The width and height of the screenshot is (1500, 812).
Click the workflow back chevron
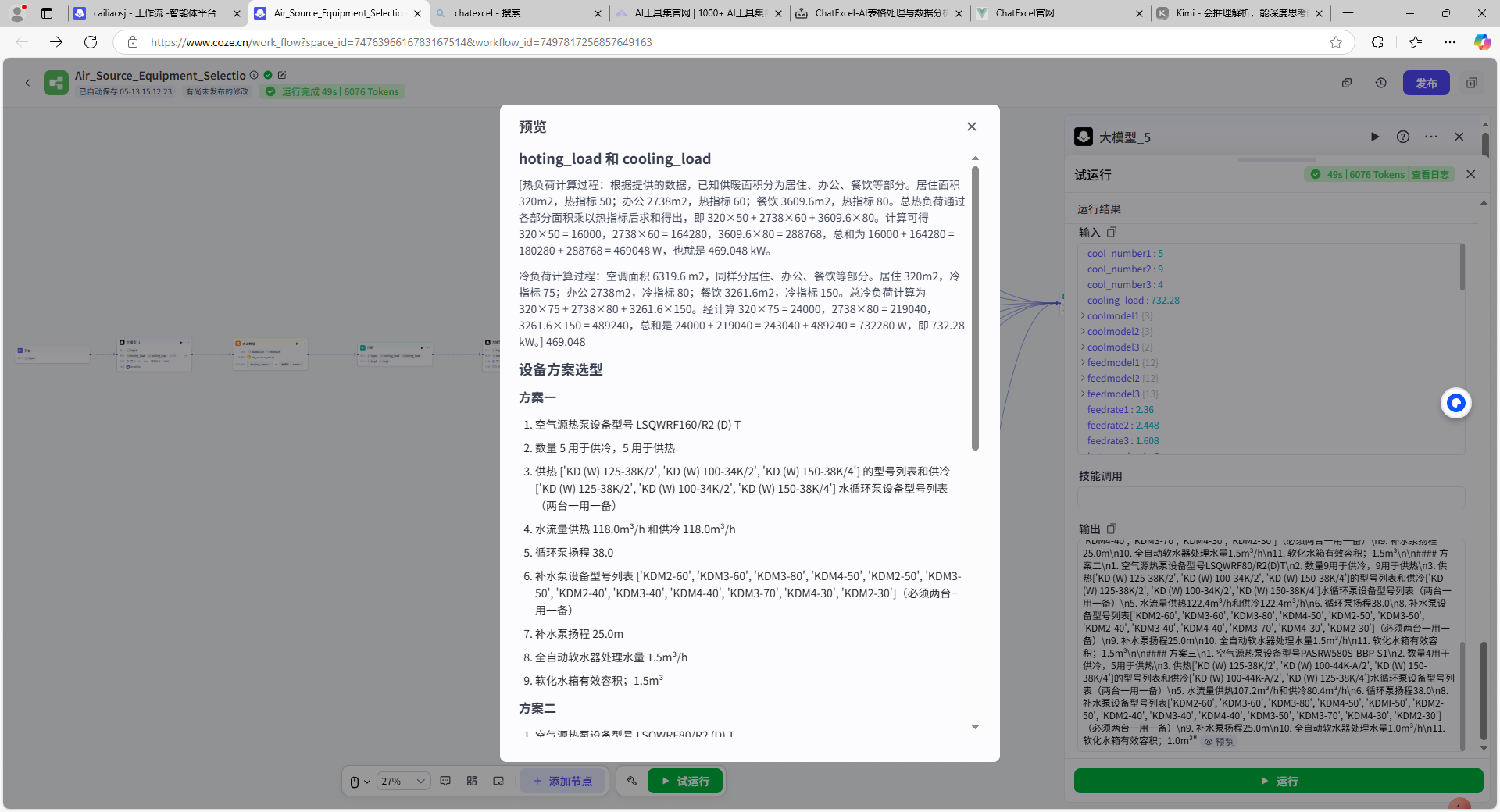[27, 83]
